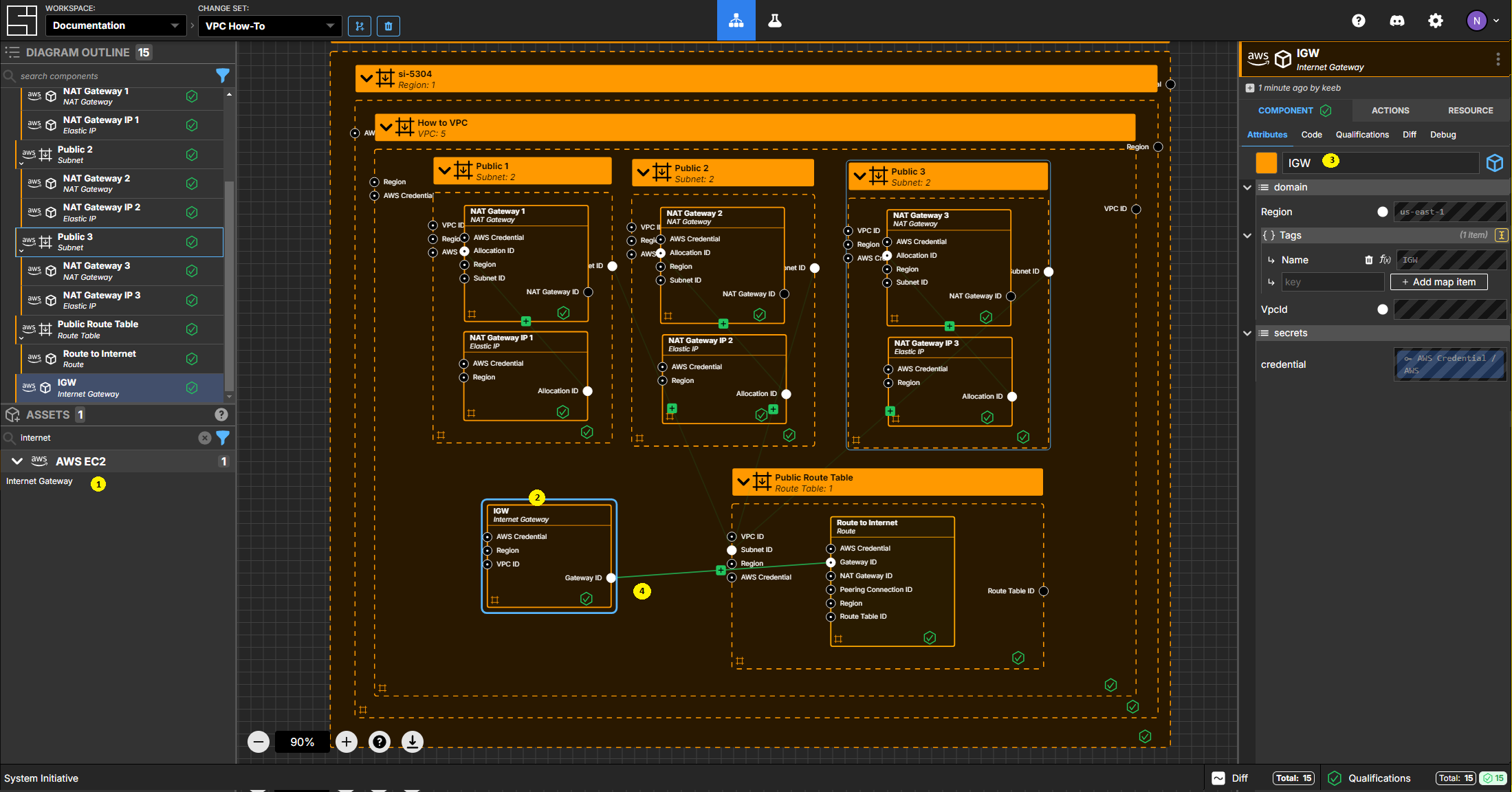This screenshot has width=1512, height=792.
Task: Select Internet Gateway asset in list
Action: point(39,481)
